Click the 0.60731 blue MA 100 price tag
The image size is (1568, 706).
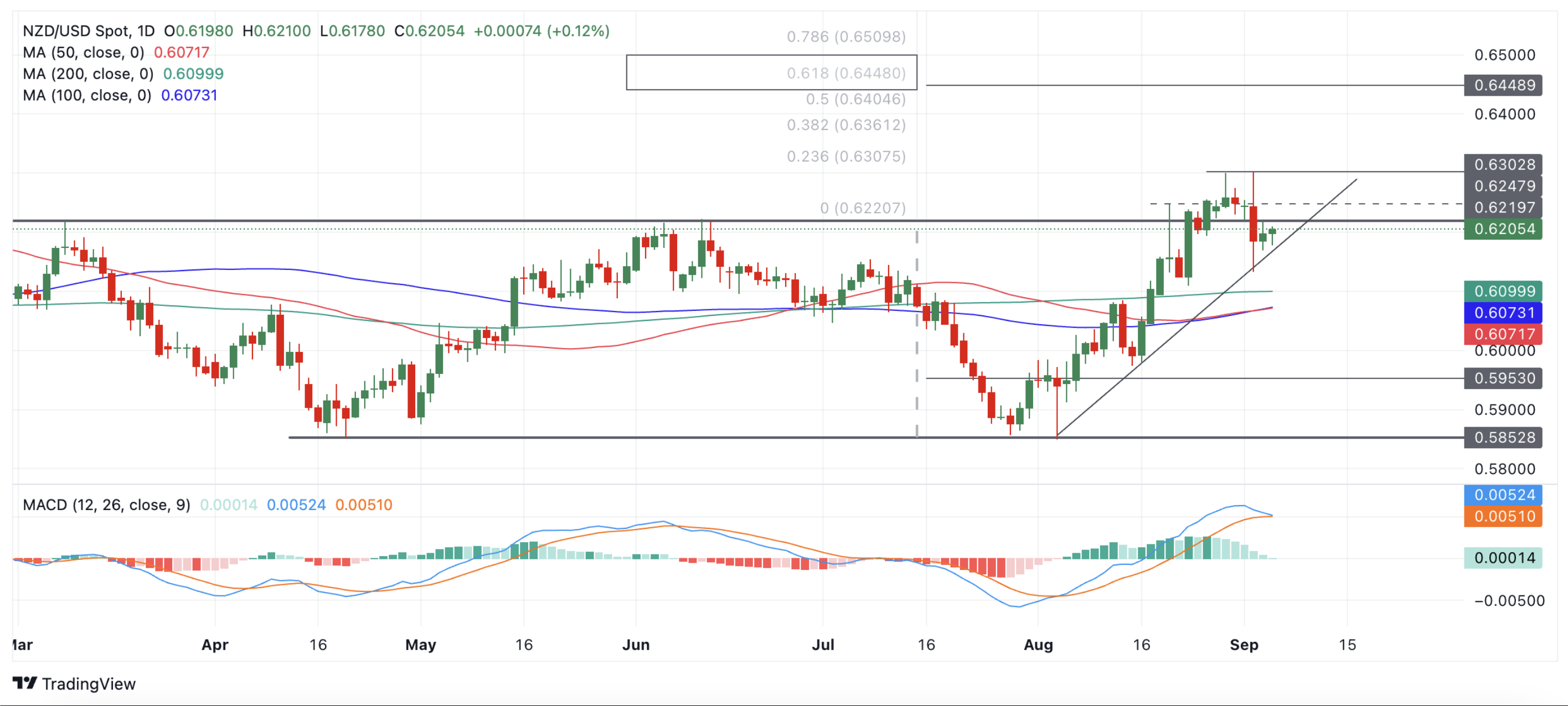tap(1503, 313)
